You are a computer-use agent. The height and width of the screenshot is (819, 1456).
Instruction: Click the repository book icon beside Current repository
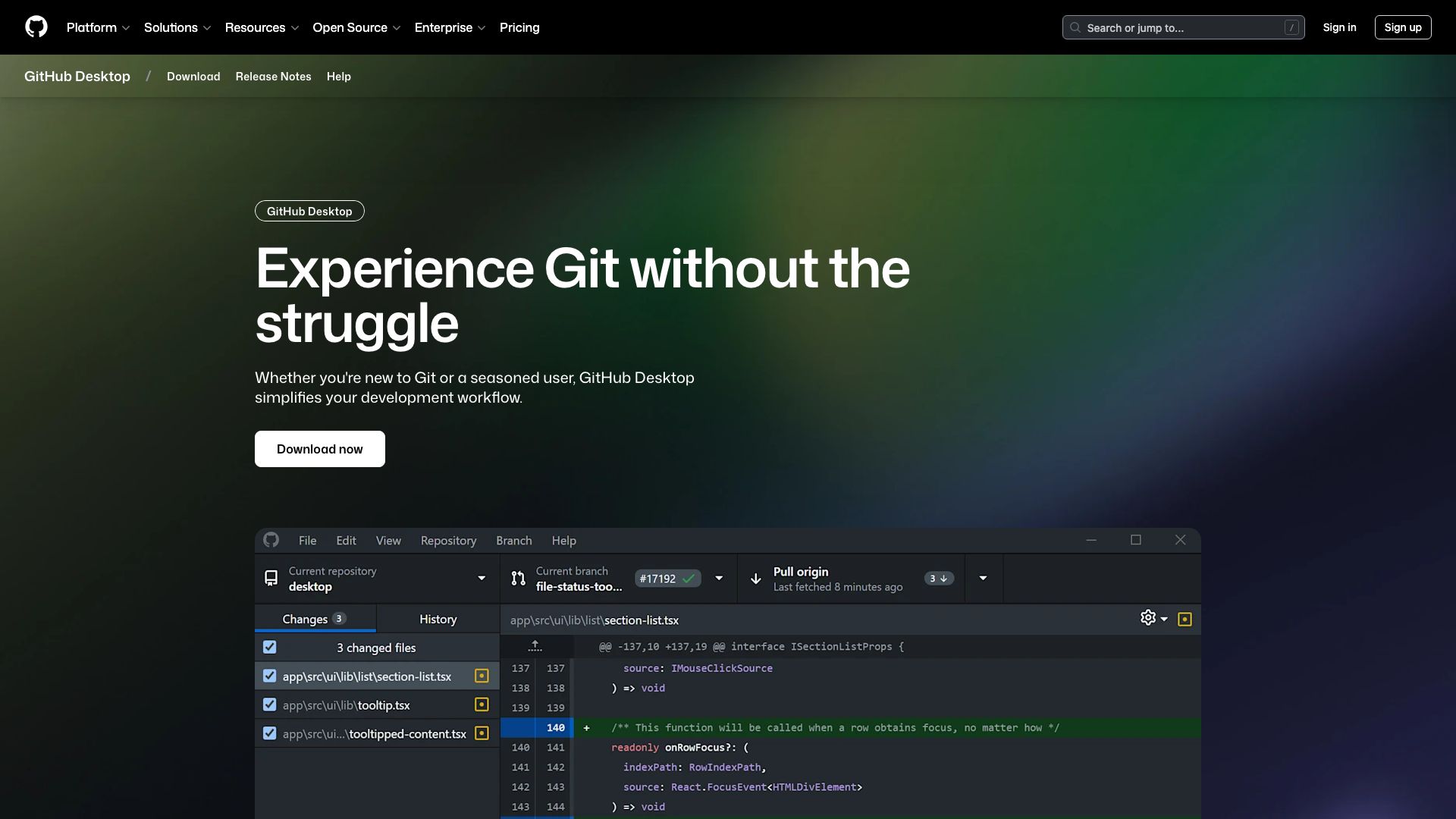(271, 578)
